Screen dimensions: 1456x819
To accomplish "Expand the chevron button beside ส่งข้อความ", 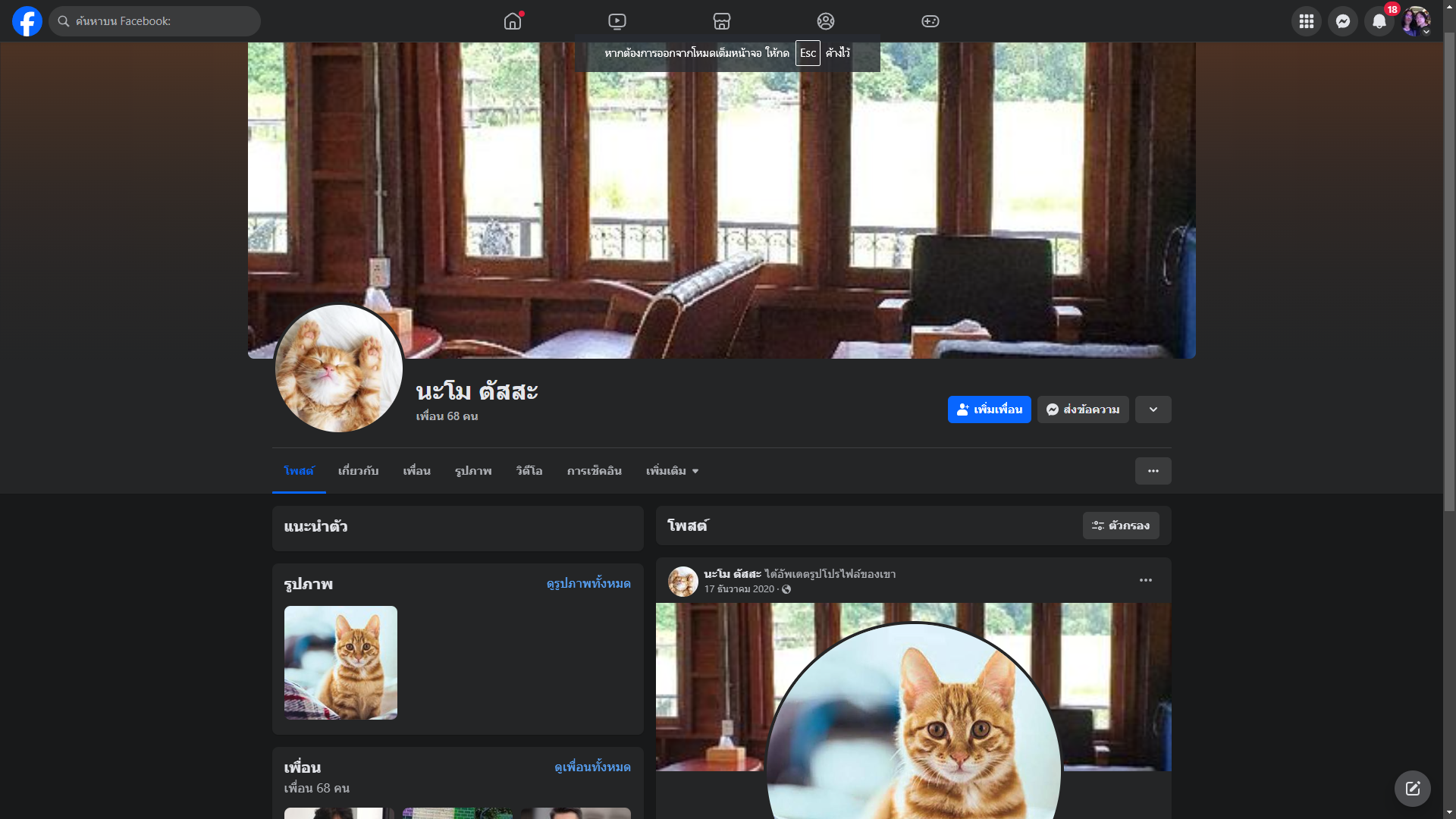I will [1153, 409].
